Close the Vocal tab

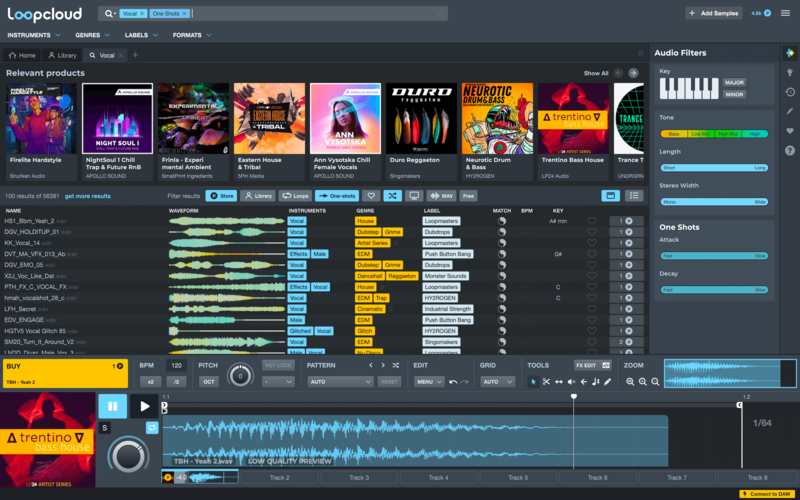pos(121,55)
